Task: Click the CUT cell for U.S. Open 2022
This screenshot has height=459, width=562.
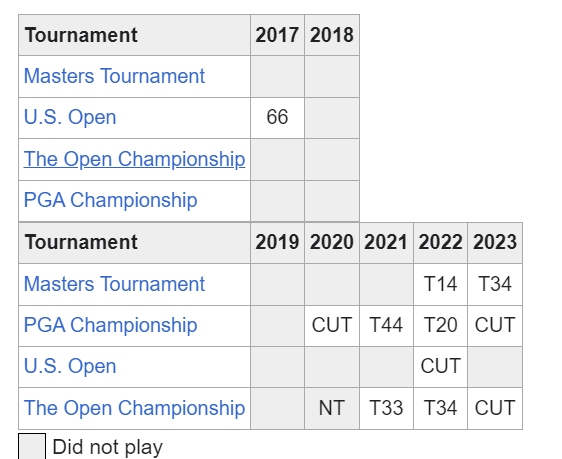Action: tap(440, 367)
